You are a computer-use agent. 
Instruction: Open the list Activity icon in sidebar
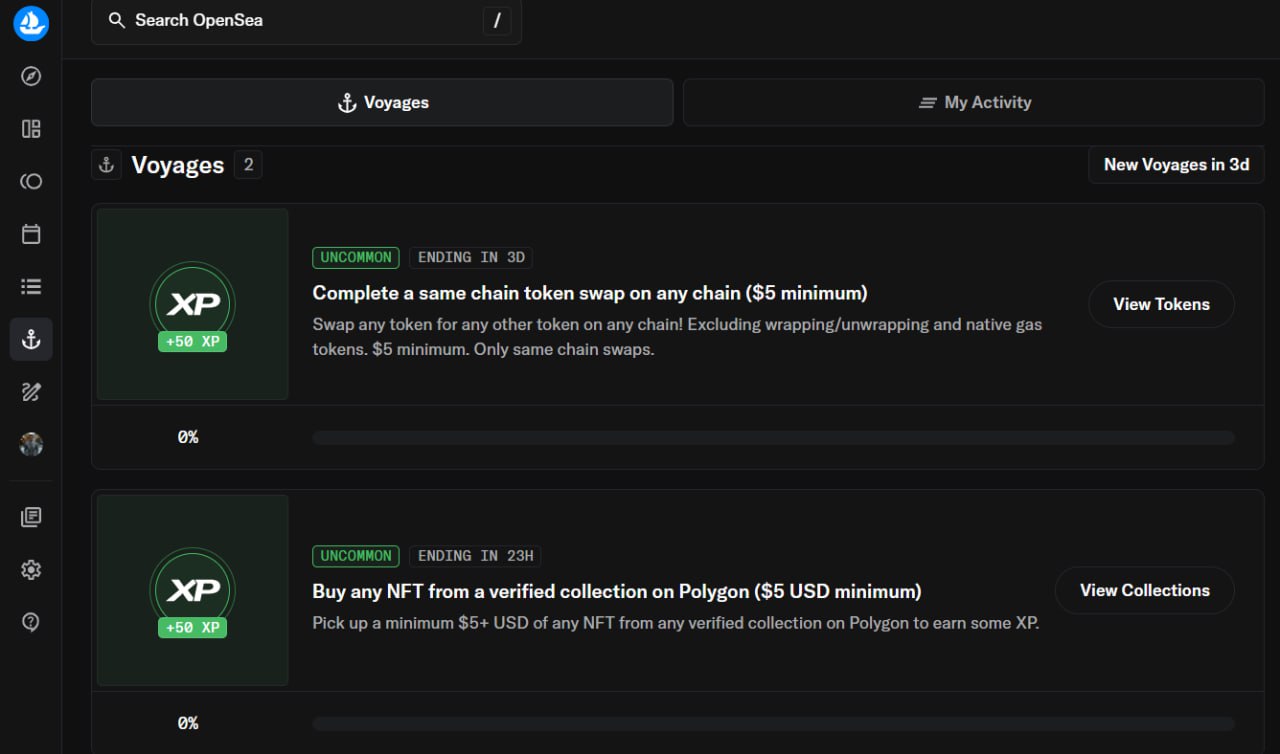point(31,287)
